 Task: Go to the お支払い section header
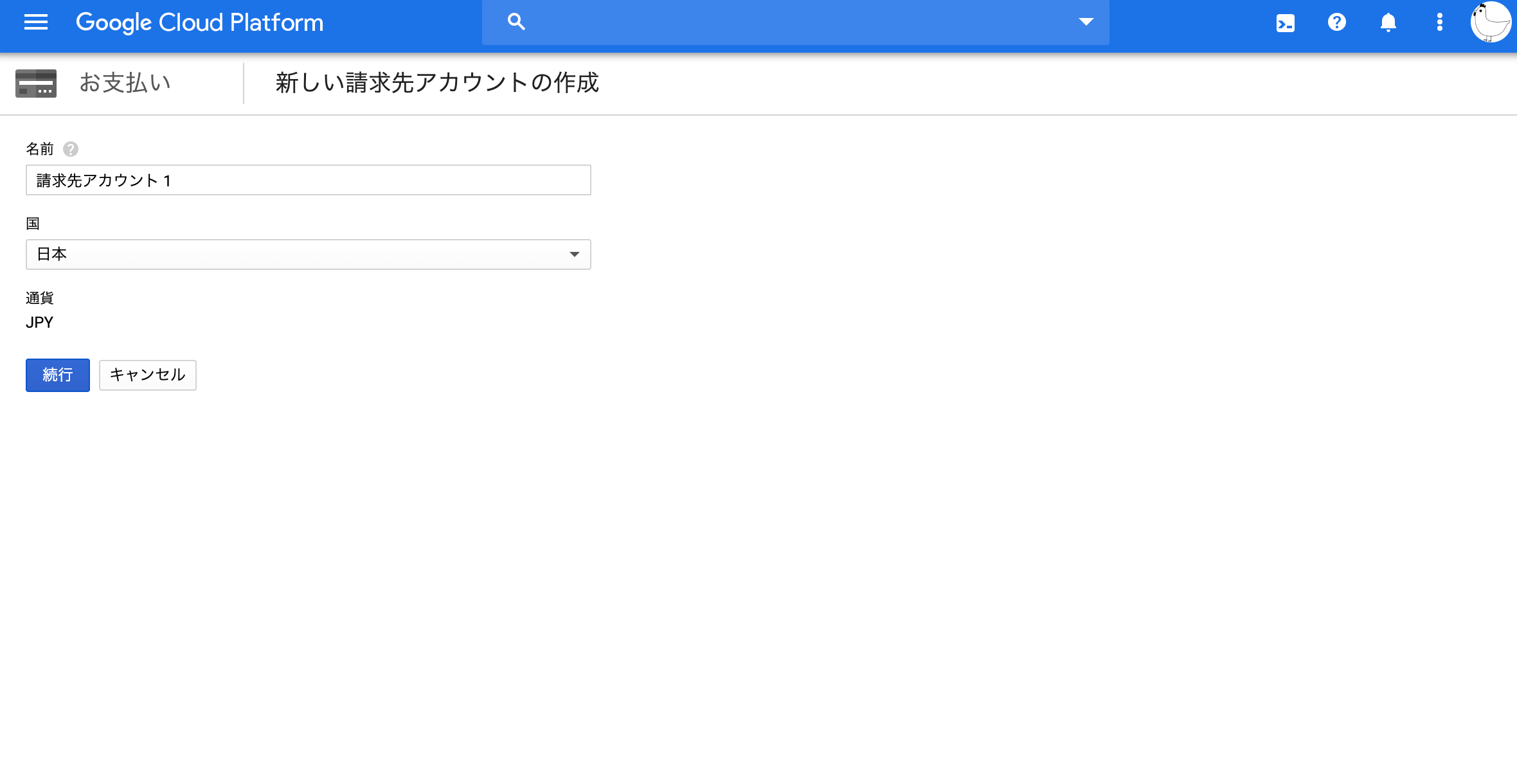124,82
